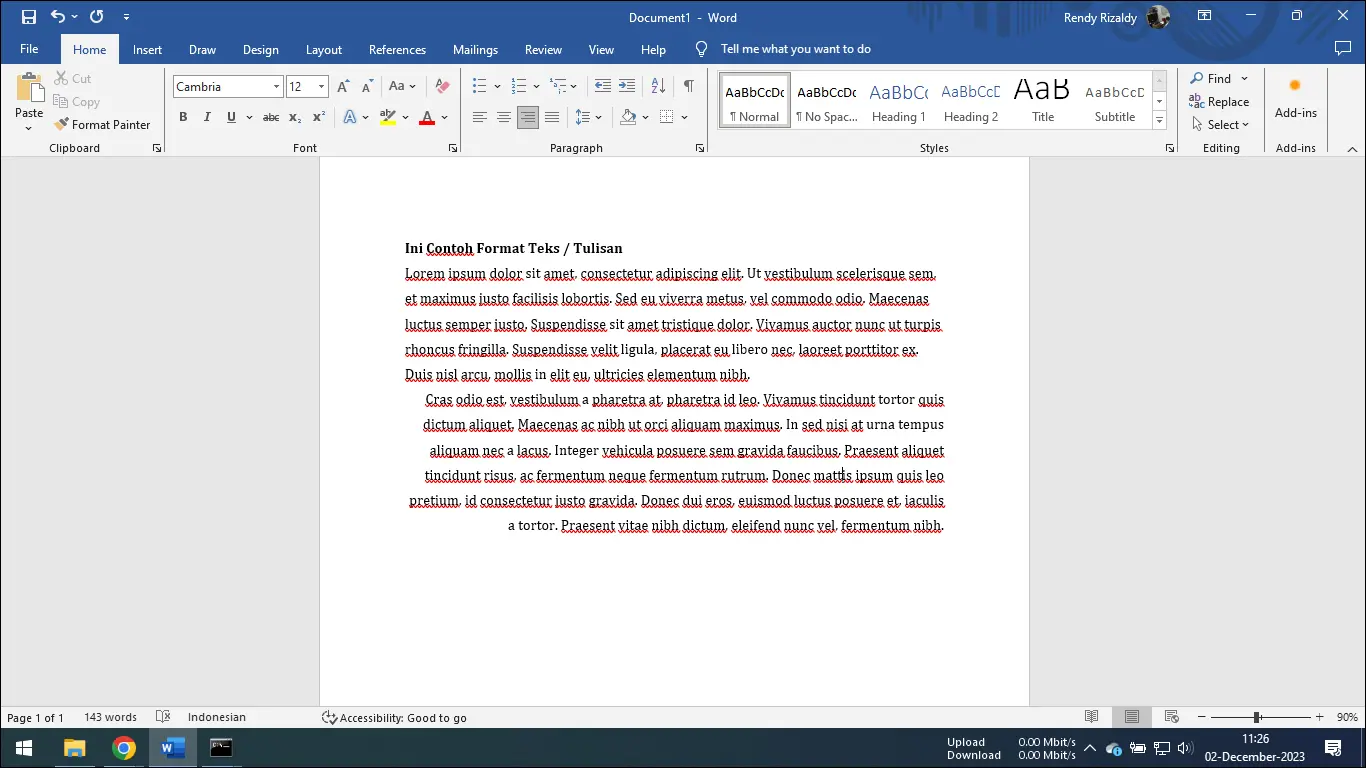Click the zoom slider handle
Image resolution: width=1366 pixels, height=768 pixels.
[1257, 717]
